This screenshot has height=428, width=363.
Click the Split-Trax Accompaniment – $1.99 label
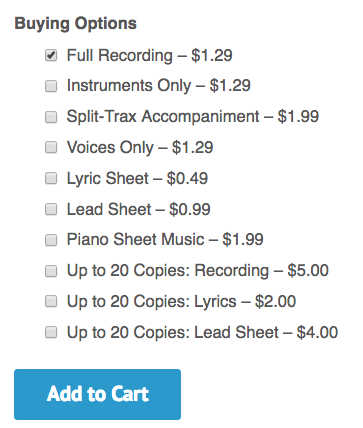[193, 117]
